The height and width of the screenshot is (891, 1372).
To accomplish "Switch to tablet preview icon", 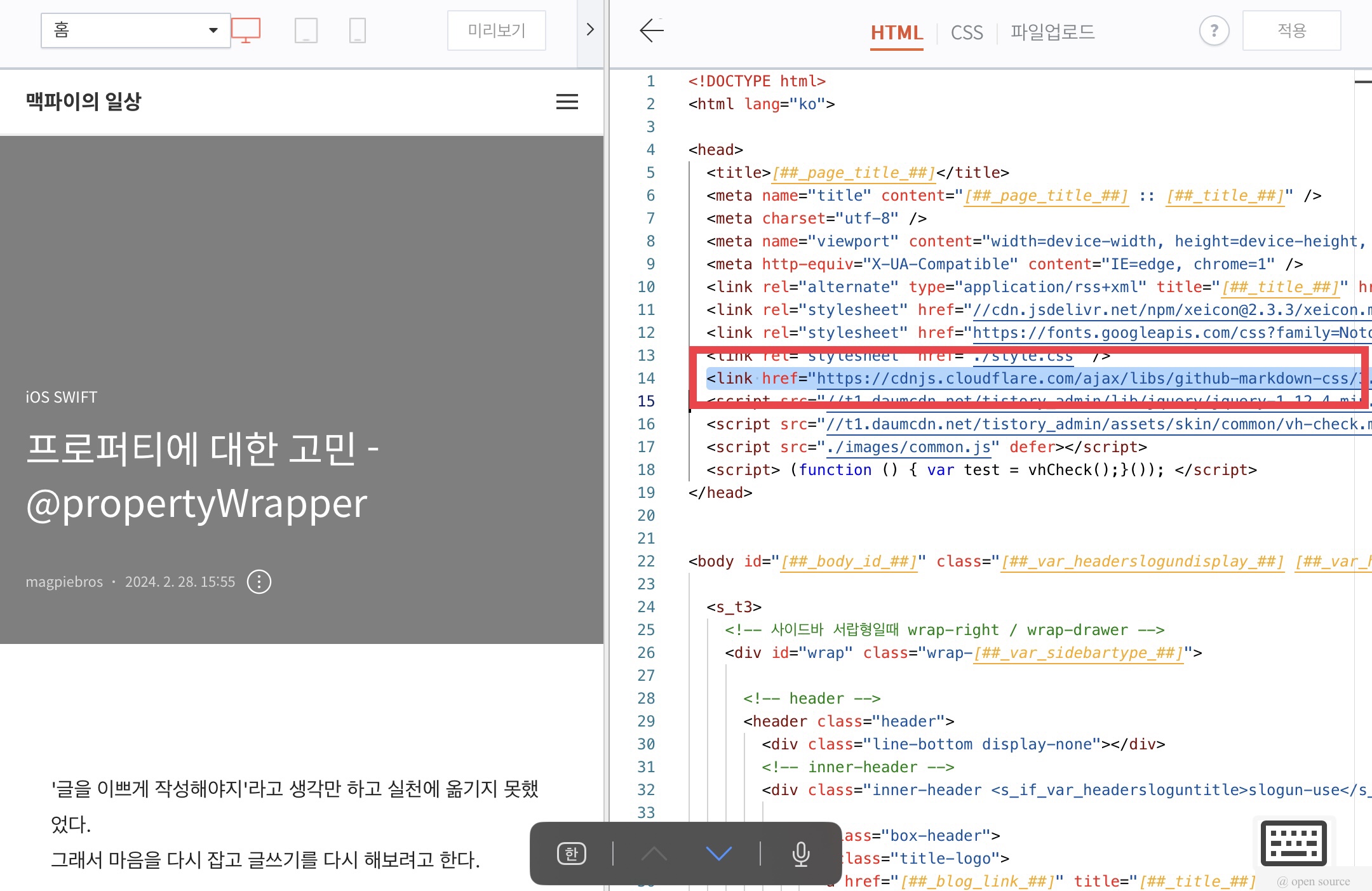I will [306, 30].
